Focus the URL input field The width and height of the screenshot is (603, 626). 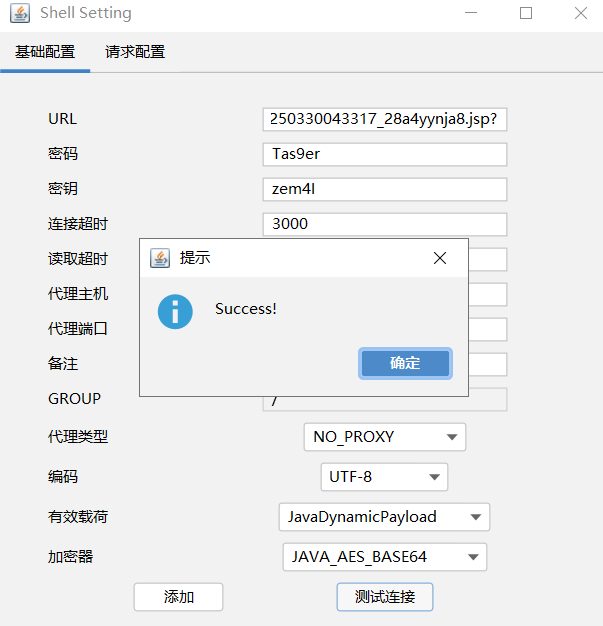tap(384, 120)
